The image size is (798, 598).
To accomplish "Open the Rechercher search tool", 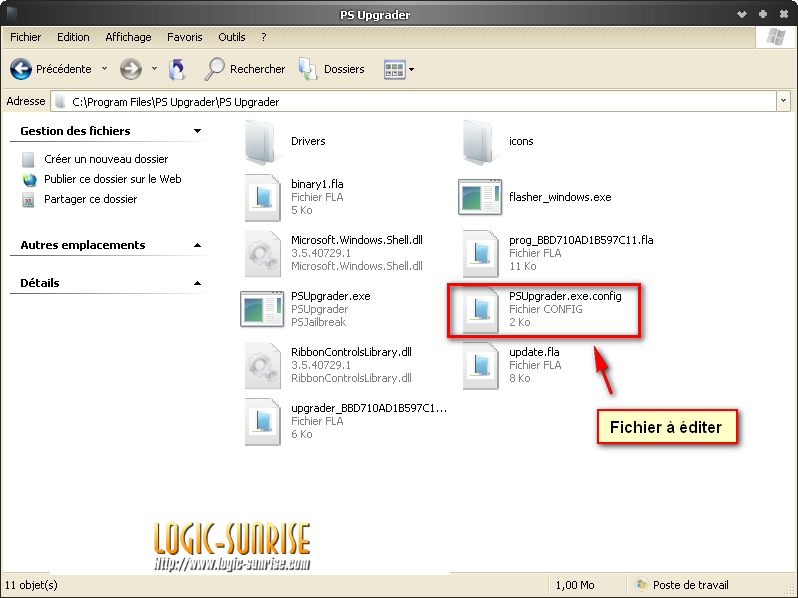I will 245,69.
